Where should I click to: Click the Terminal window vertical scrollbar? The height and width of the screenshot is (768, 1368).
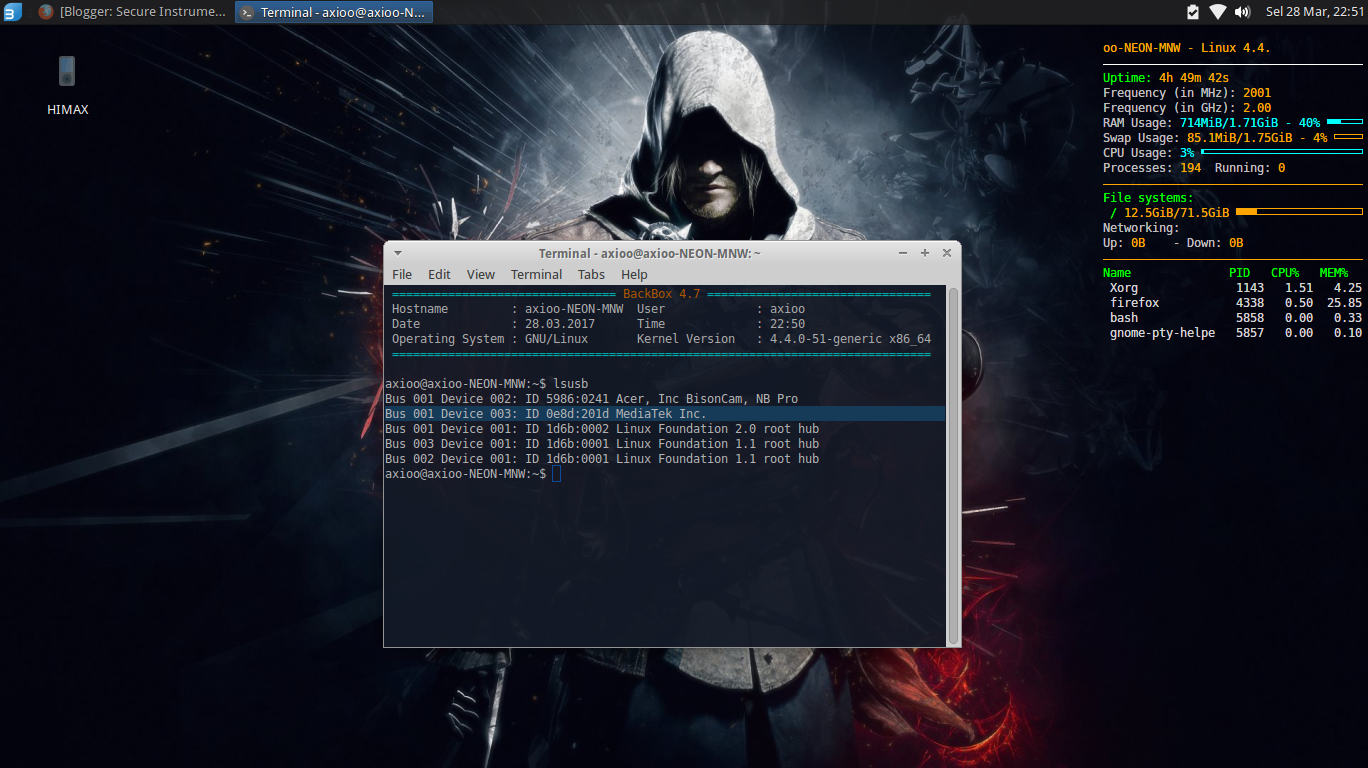point(953,465)
